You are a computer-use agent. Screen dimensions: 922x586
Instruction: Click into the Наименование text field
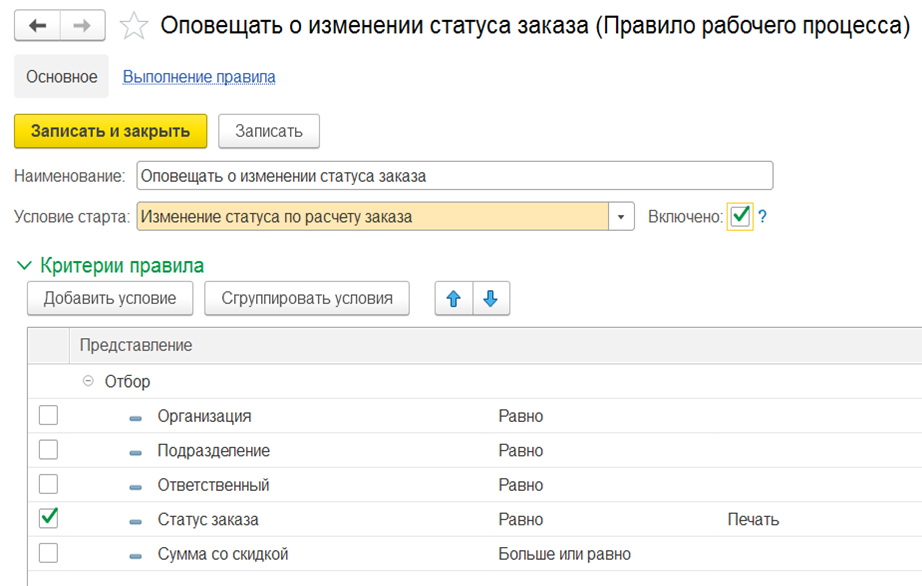coord(454,176)
